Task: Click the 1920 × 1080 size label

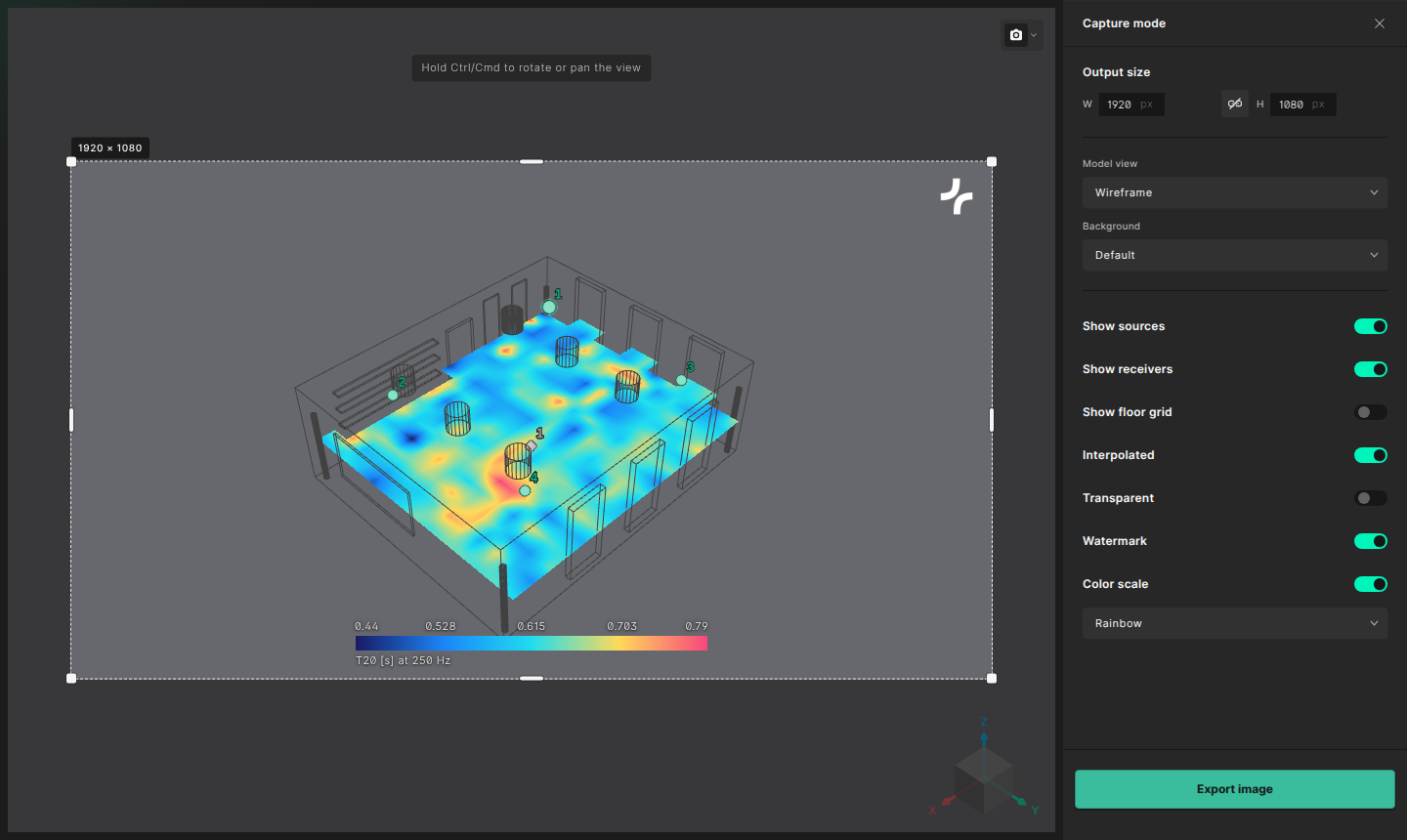Action: click(x=110, y=148)
